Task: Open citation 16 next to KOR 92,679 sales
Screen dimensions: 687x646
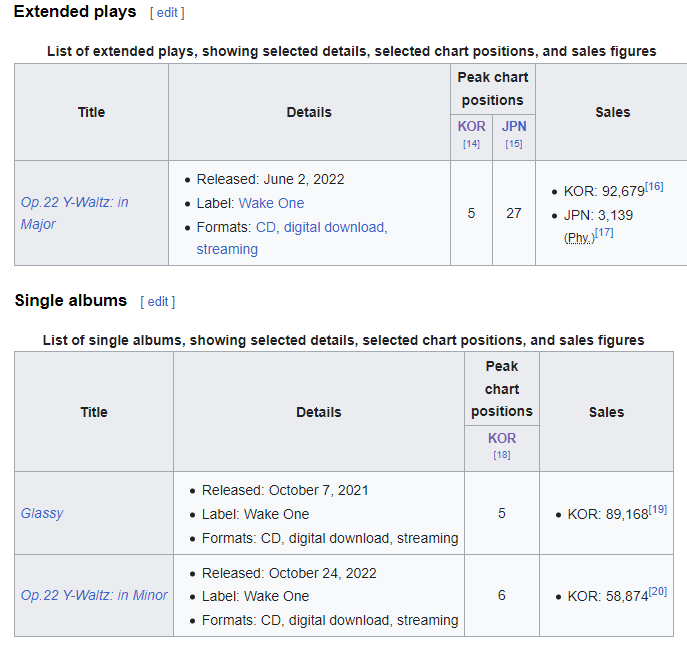Action: [654, 187]
